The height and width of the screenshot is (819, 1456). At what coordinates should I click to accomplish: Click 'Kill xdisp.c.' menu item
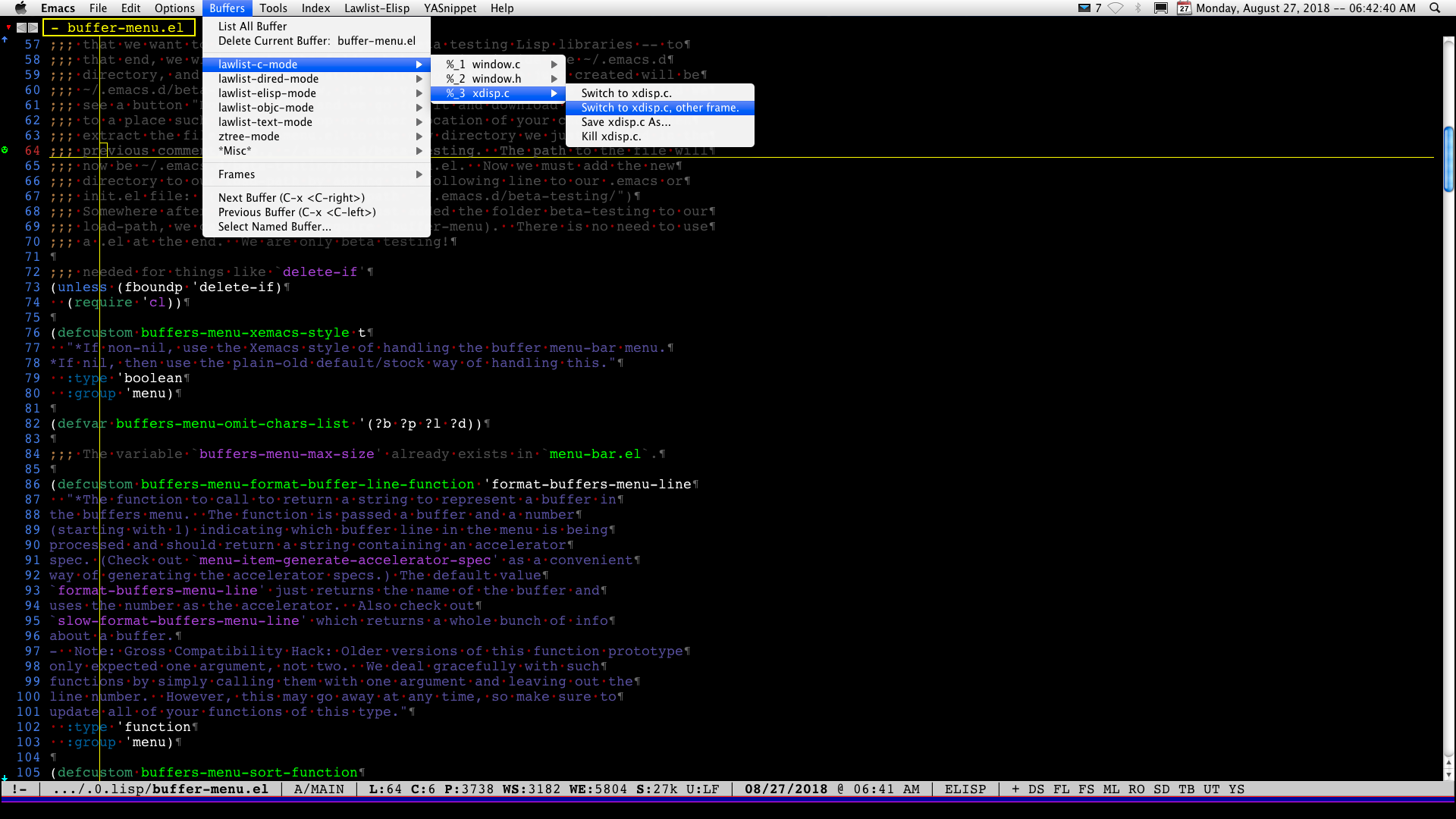pyautogui.click(x=611, y=135)
